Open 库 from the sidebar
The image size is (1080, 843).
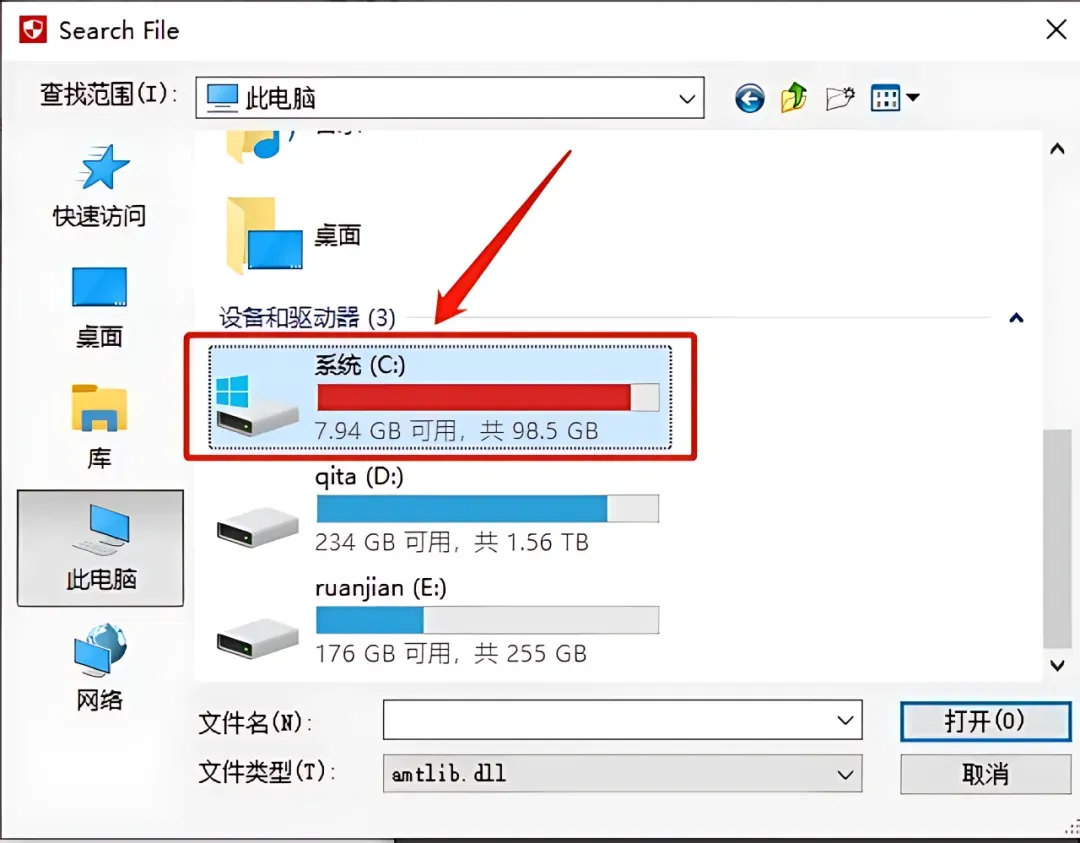100,426
